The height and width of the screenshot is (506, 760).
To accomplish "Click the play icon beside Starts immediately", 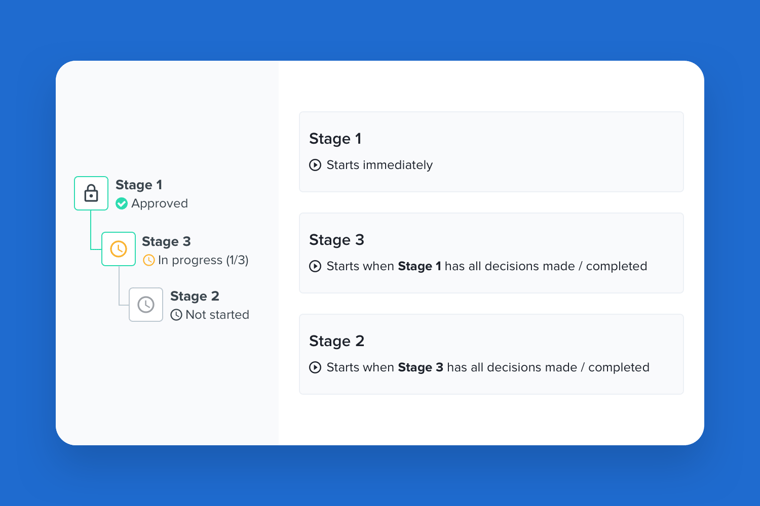I will coord(315,165).
